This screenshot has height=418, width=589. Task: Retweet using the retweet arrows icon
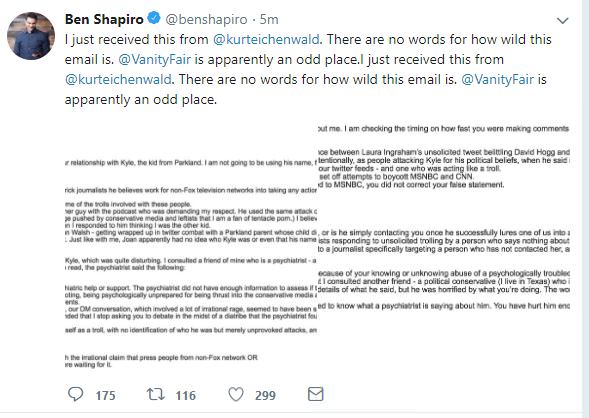pos(155,394)
